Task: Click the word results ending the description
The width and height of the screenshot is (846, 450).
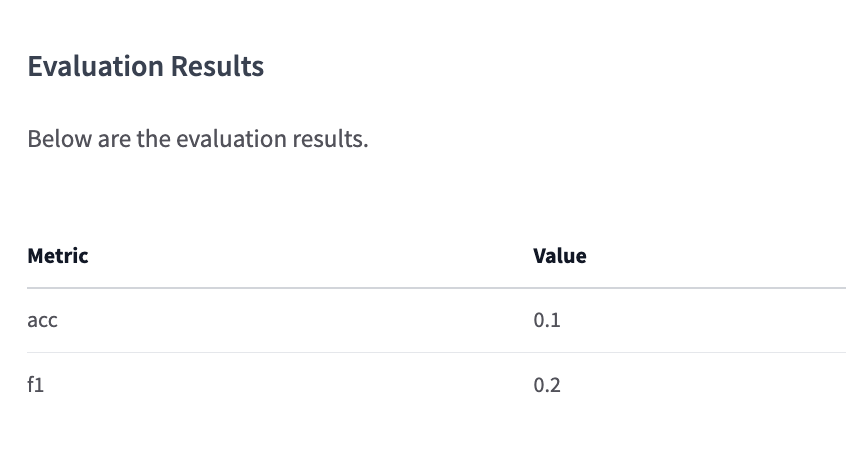Action: (330, 139)
